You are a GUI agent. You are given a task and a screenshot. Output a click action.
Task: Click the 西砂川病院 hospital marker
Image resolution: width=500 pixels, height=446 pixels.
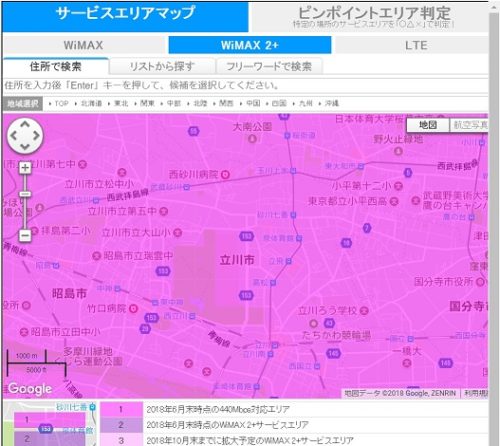[x=226, y=175]
